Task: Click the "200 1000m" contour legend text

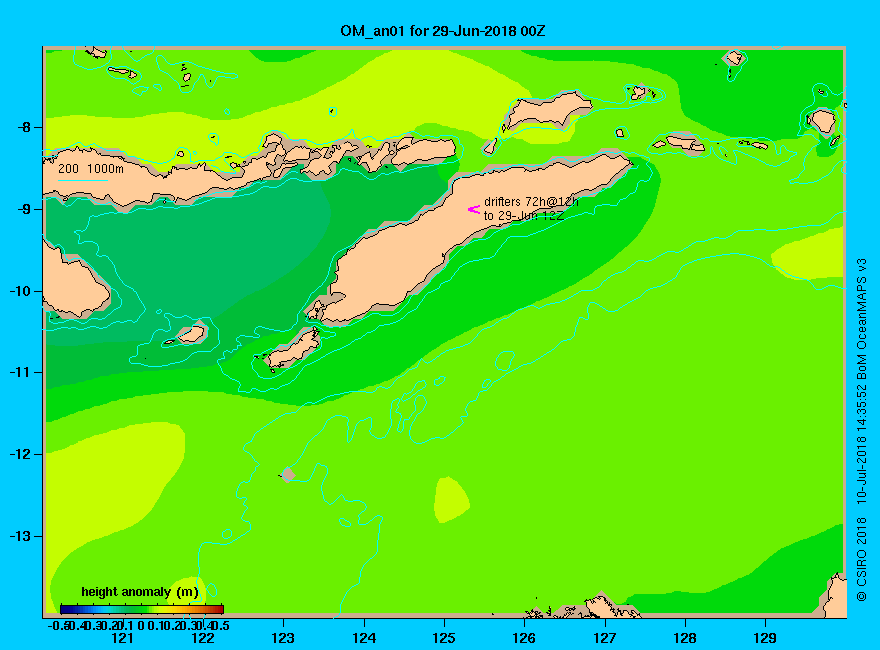Action: pyautogui.click(x=91, y=168)
